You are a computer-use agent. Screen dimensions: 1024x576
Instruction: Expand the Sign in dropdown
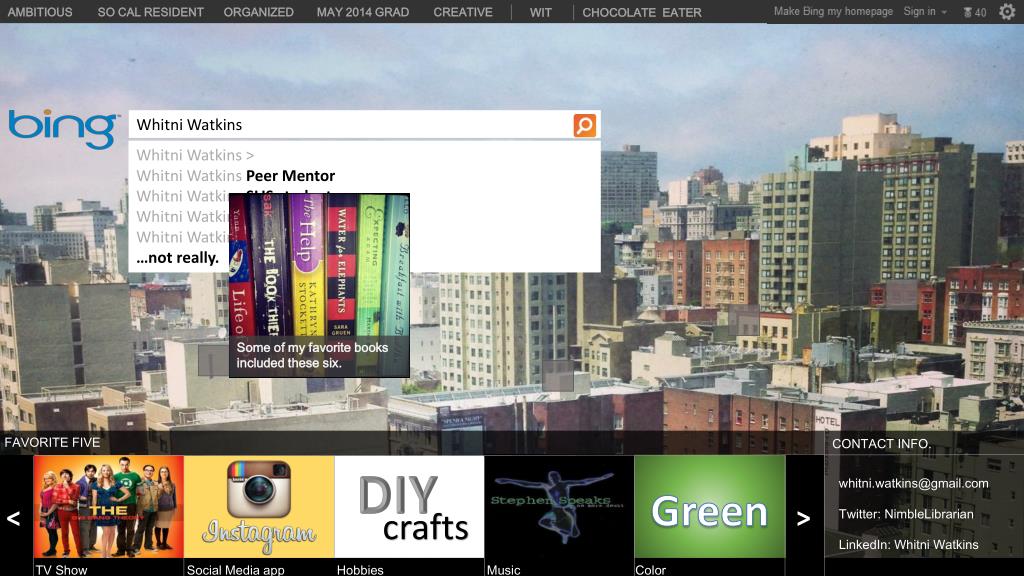point(925,11)
